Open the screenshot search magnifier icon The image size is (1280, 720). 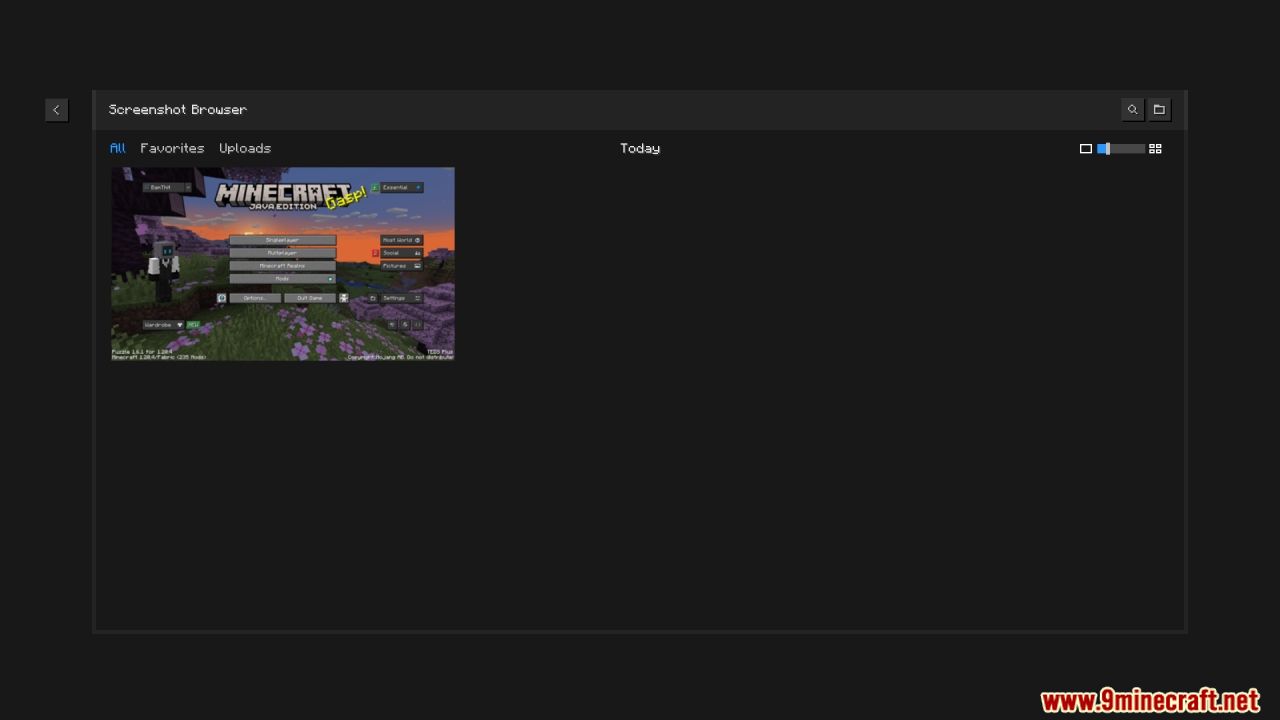coord(1132,110)
